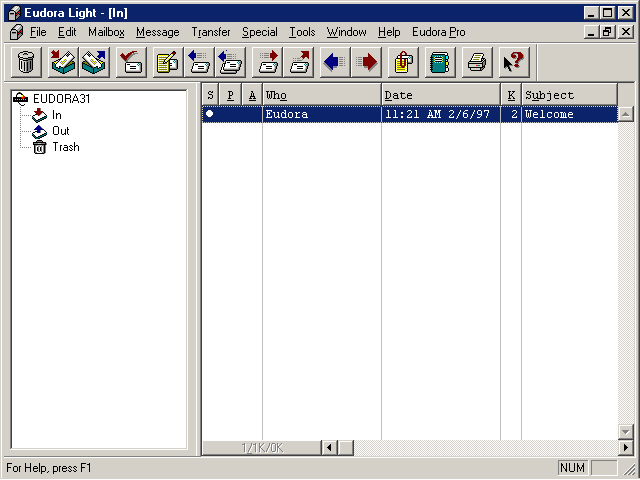640x480 pixels.
Task: Click the 1/1K/0K mailbox size indicator
Action: coord(262,448)
